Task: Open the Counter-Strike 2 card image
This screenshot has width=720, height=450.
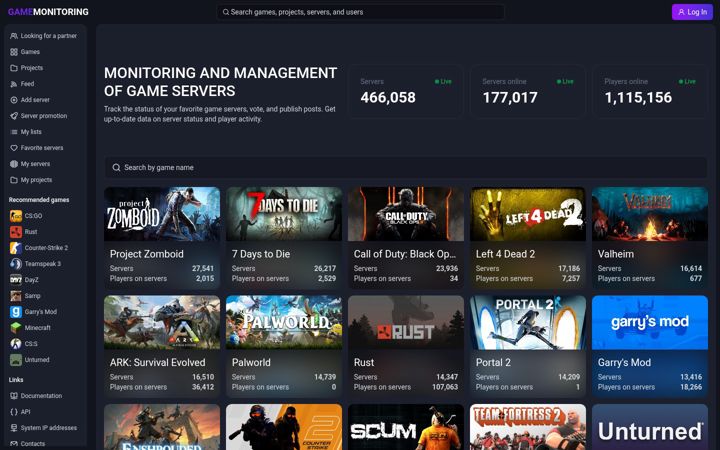Action: click(284, 427)
